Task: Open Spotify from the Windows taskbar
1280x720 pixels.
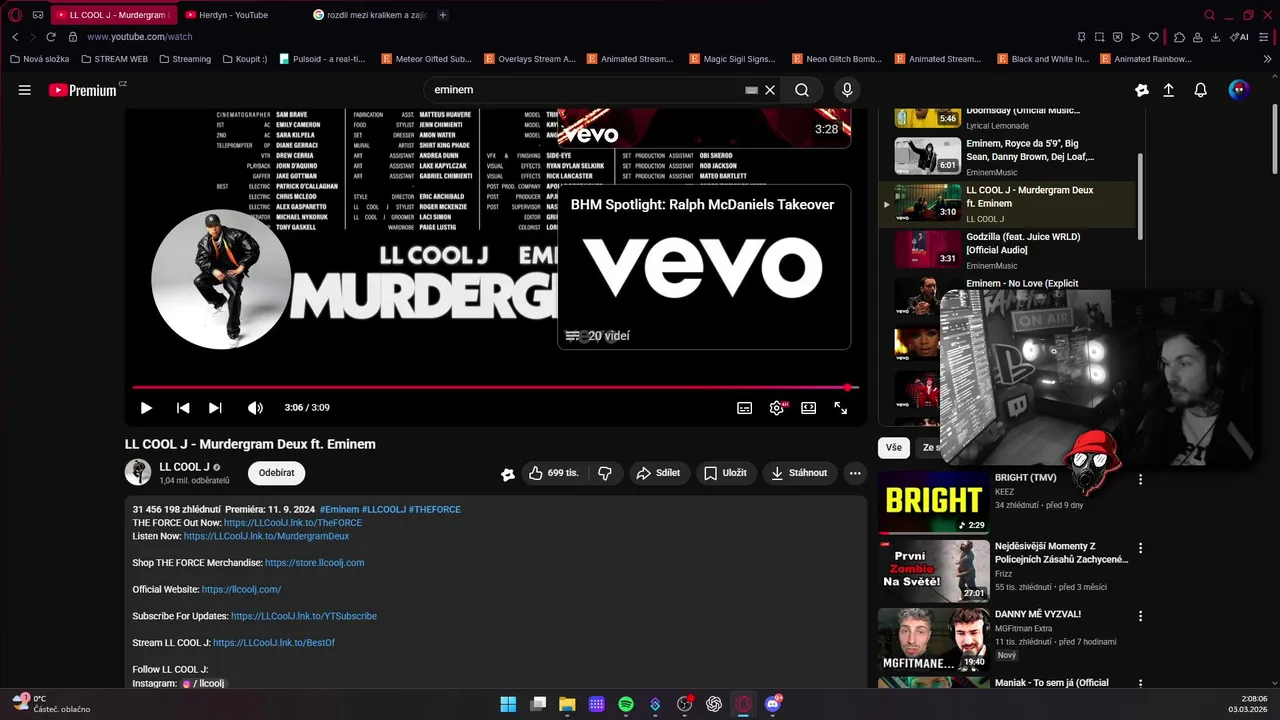Action: (x=626, y=704)
